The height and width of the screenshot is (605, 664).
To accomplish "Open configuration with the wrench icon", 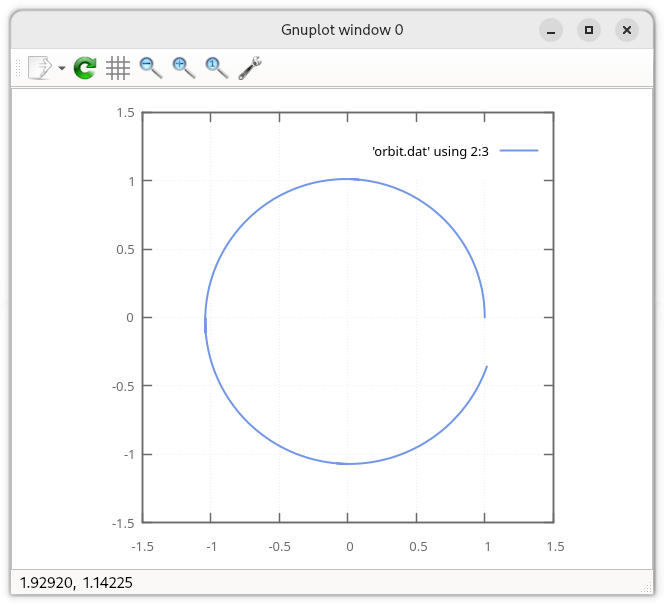I will click(250, 68).
